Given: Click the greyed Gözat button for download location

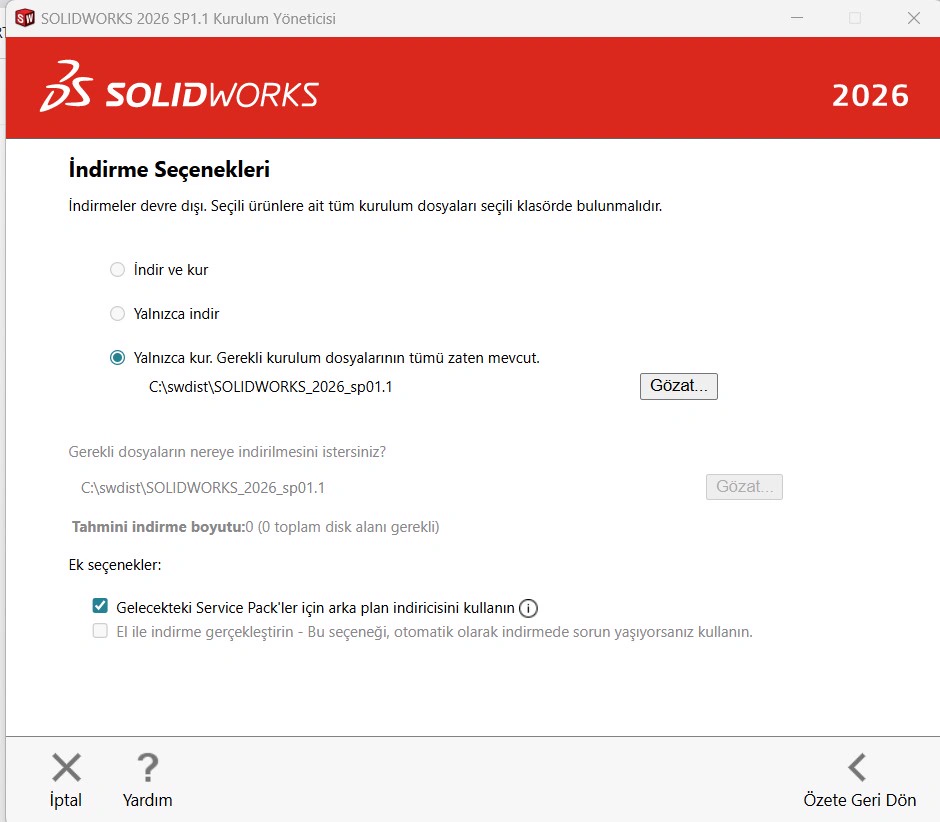Looking at the screenshot, I should pyautogui.click(x=744, y=487).
